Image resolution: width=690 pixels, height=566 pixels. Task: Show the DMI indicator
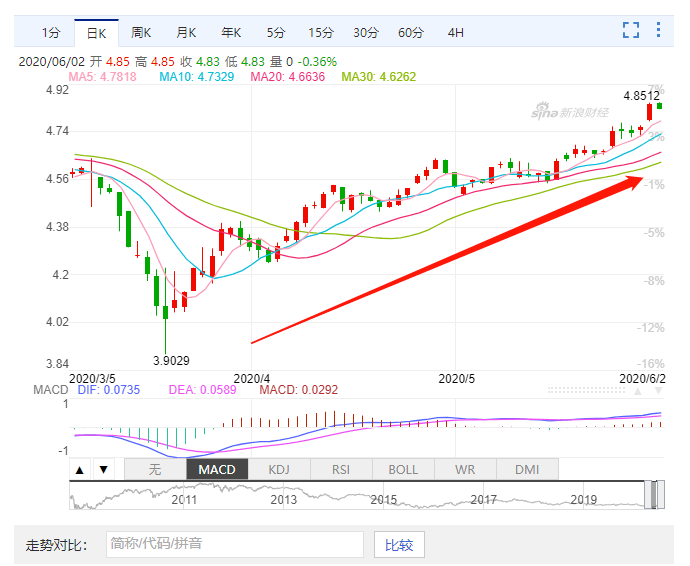point(527,470)
